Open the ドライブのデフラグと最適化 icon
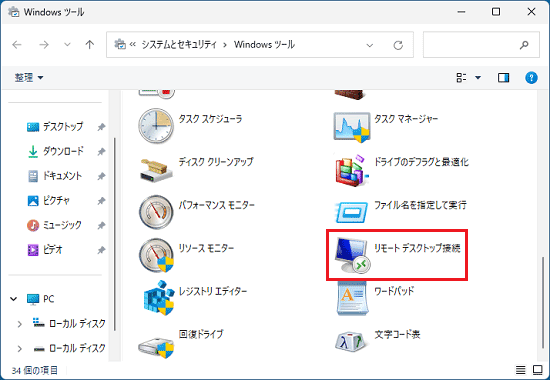Viewport: 550px width, 380px height. pyautogui.click(x=352, y=171)
